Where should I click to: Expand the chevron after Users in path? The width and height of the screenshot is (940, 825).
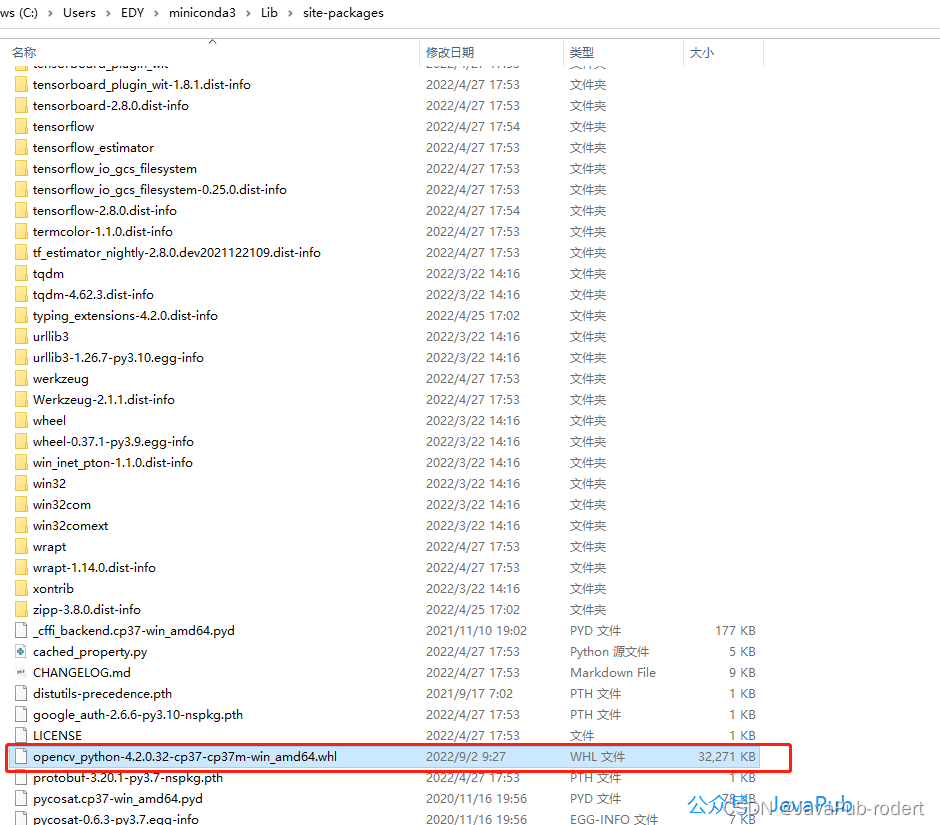pos(109,13)
